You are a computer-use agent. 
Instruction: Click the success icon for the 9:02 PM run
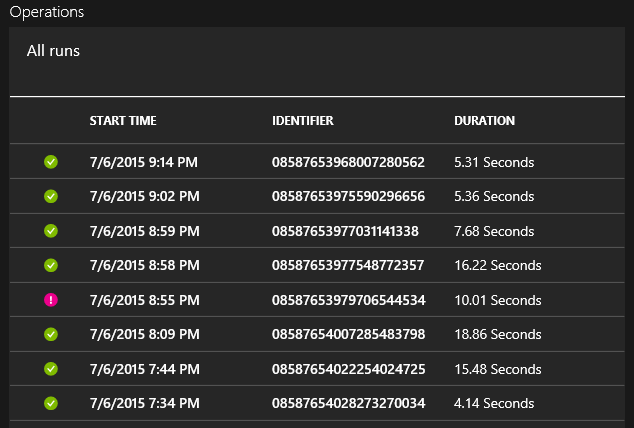[x=51, y=196]
